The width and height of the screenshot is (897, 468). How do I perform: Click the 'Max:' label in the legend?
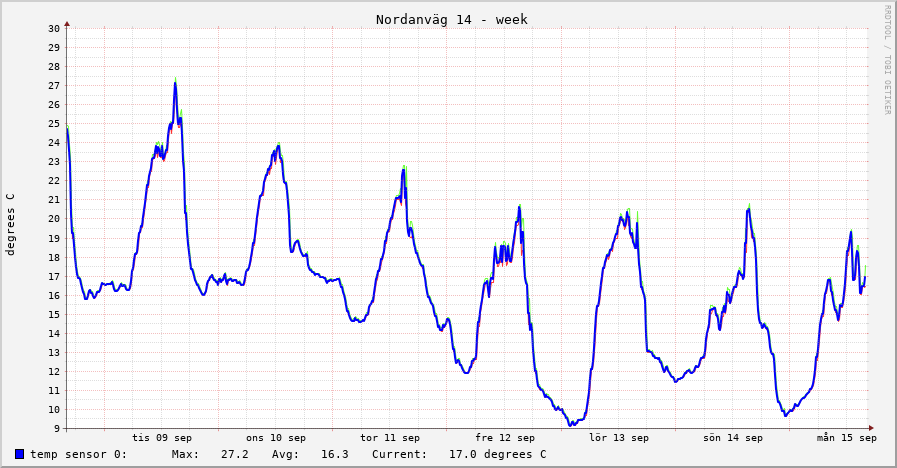pos(185,454)
